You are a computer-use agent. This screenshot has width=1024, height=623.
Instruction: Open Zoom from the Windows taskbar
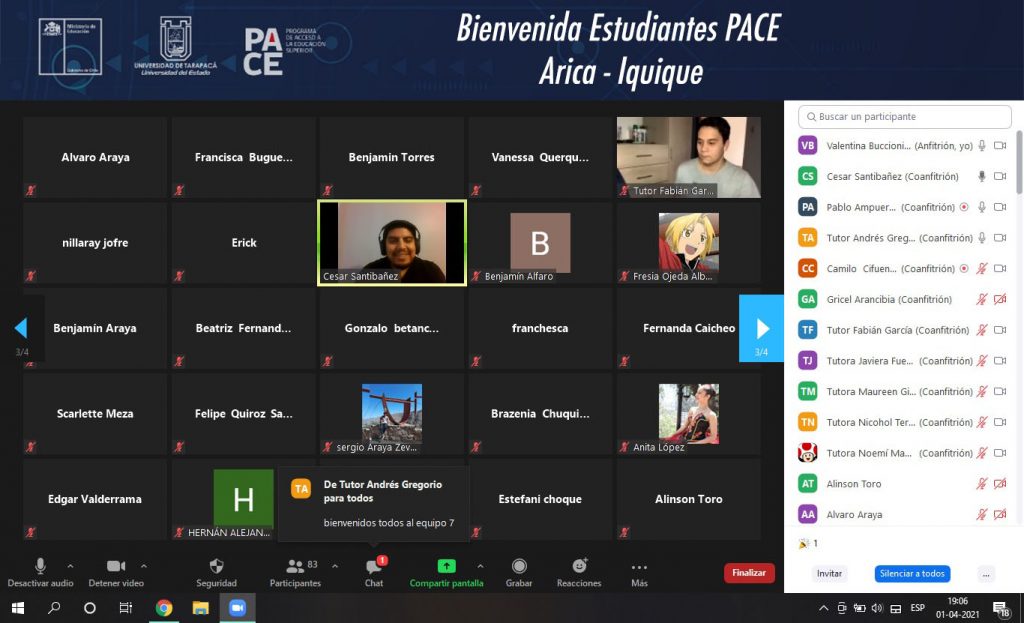(x=237, y=608)
